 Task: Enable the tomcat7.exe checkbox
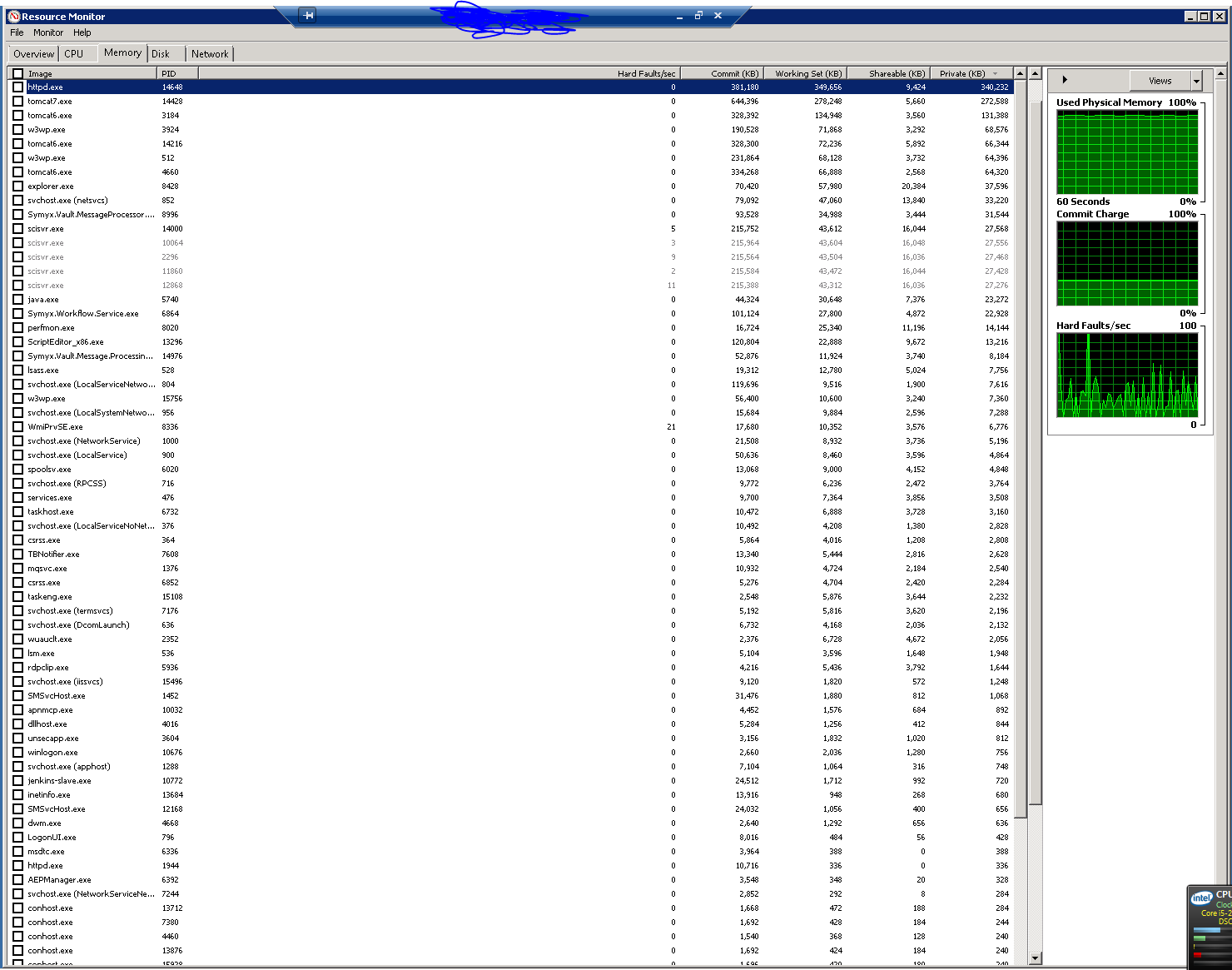point(18,101)
